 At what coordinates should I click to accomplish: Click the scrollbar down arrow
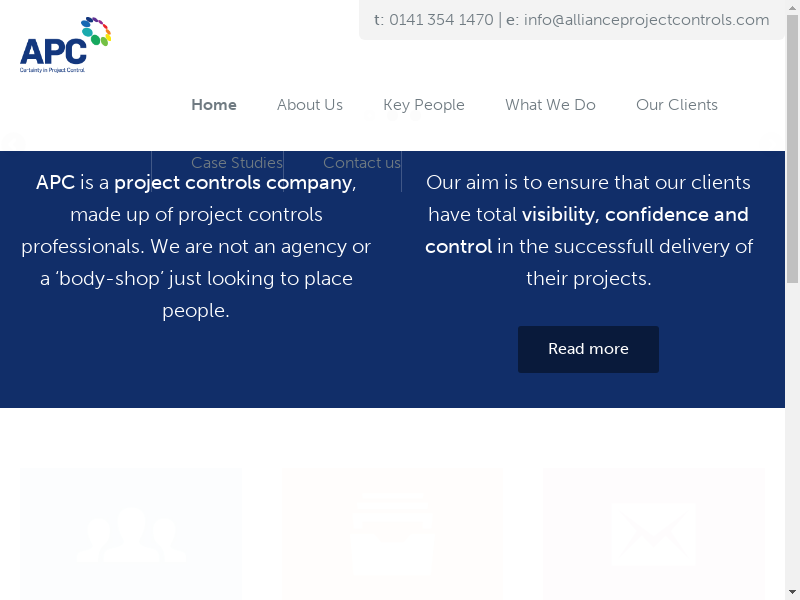(792, 592)
